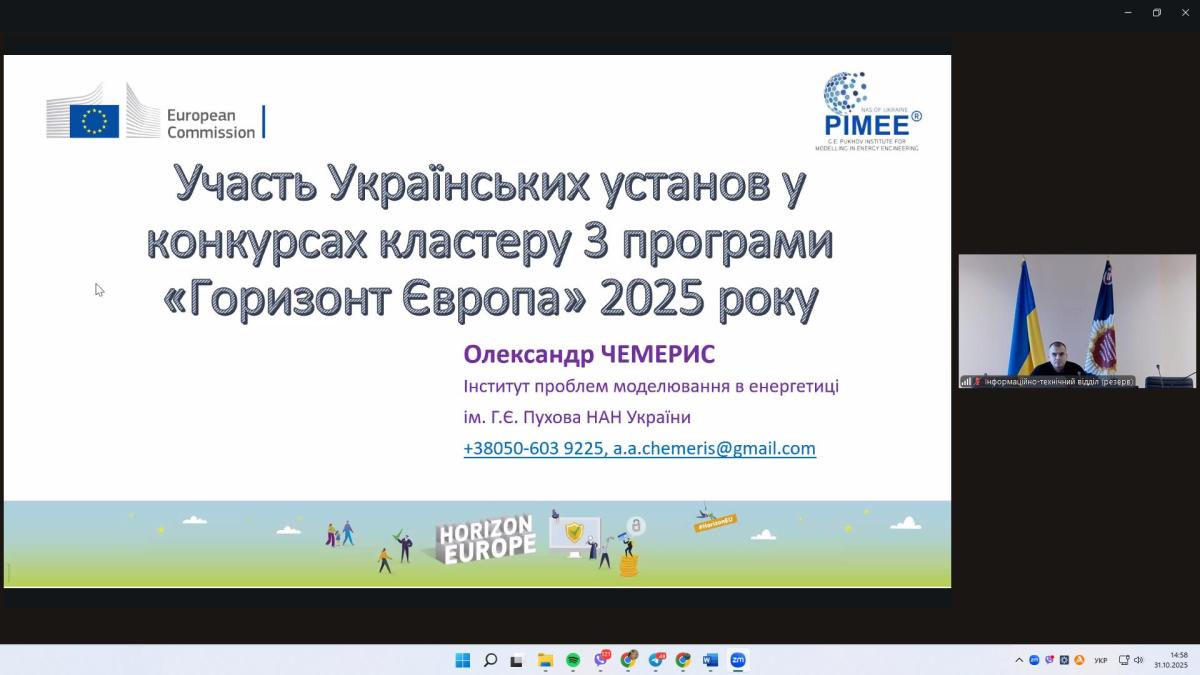Switch to Microsoft Word in taskbar
Screen dimensions: 1200x675
710,660
